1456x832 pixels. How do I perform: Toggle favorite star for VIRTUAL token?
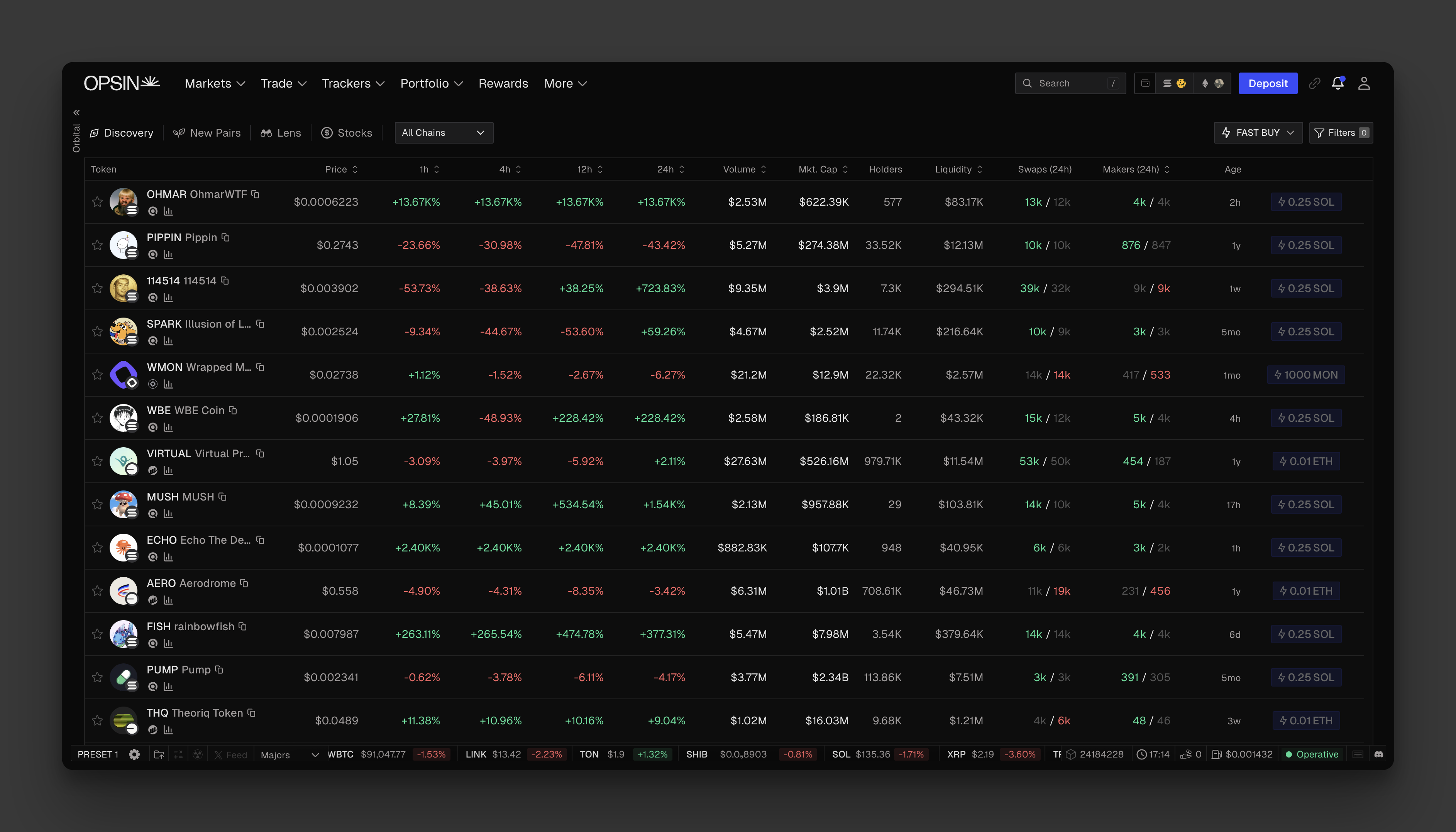[x=97, y=461]
